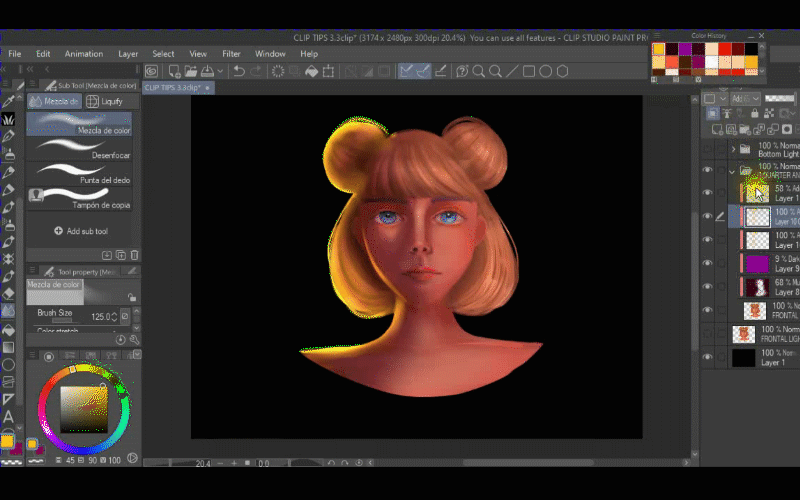Toggle visibility of the 9% purple layer
800x500 pixels.
tap(708, 263)
